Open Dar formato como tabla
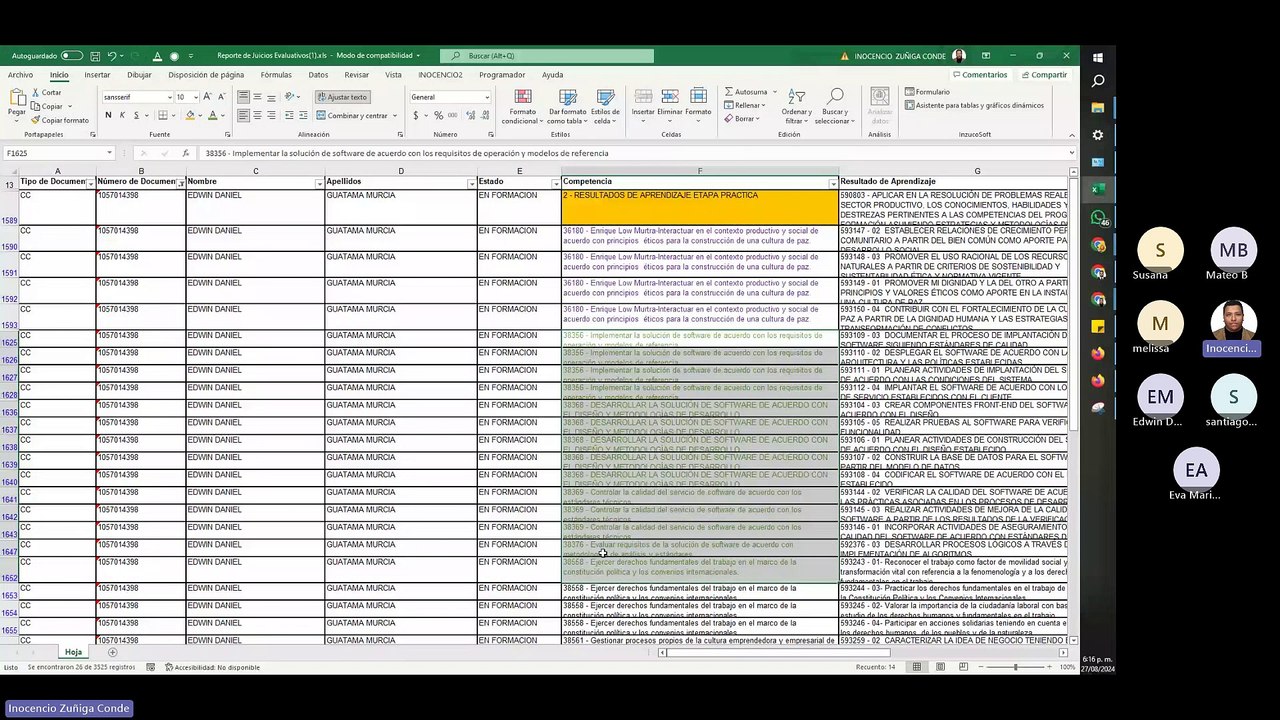The image size is (1280, 720). [x=567, y=106]
